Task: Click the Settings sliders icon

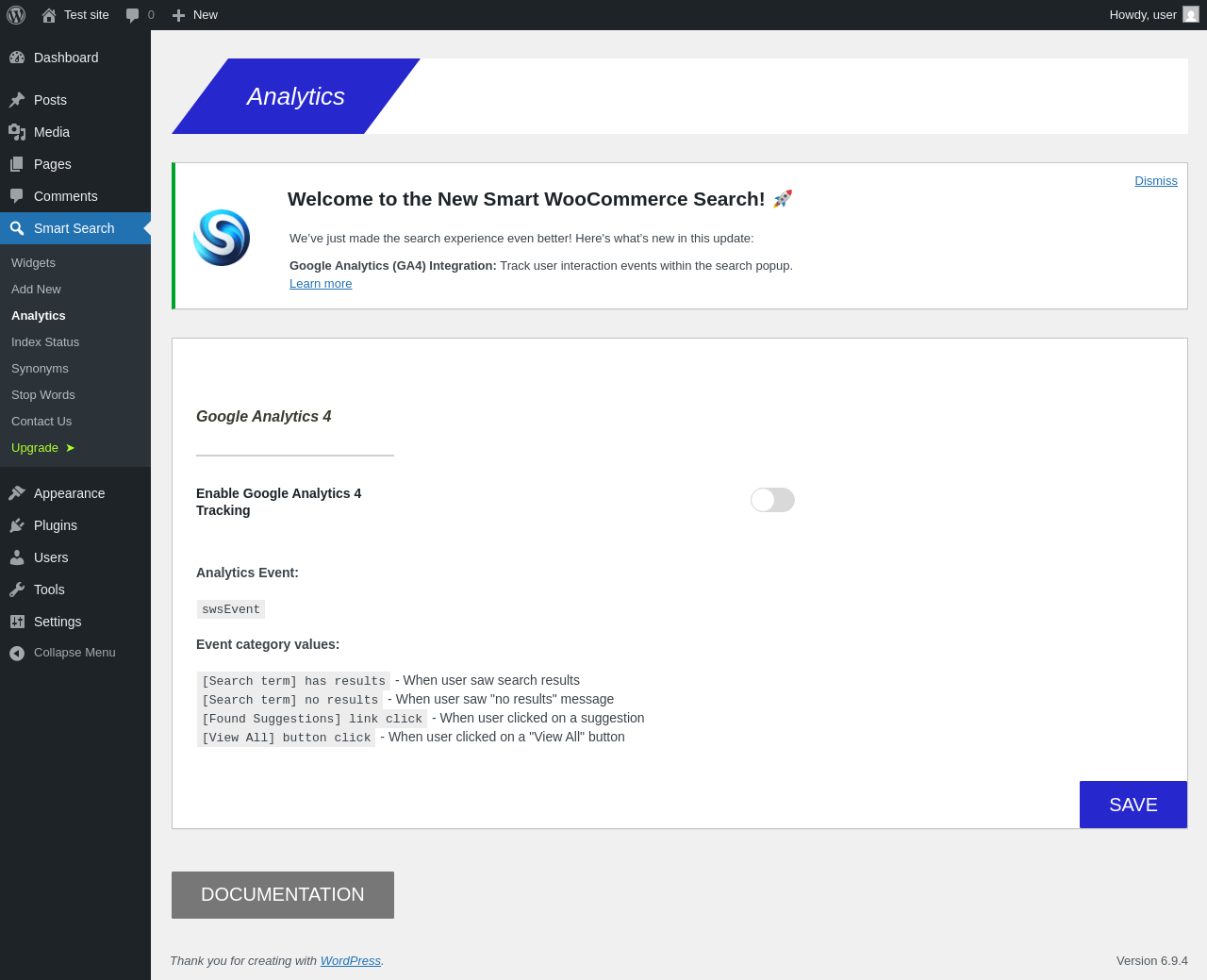Action: click(17, 622)
